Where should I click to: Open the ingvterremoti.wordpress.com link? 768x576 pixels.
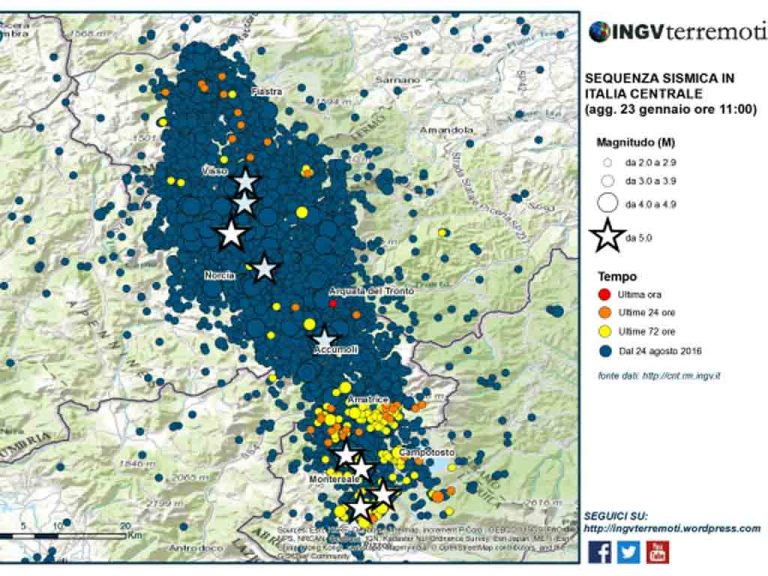672,528
